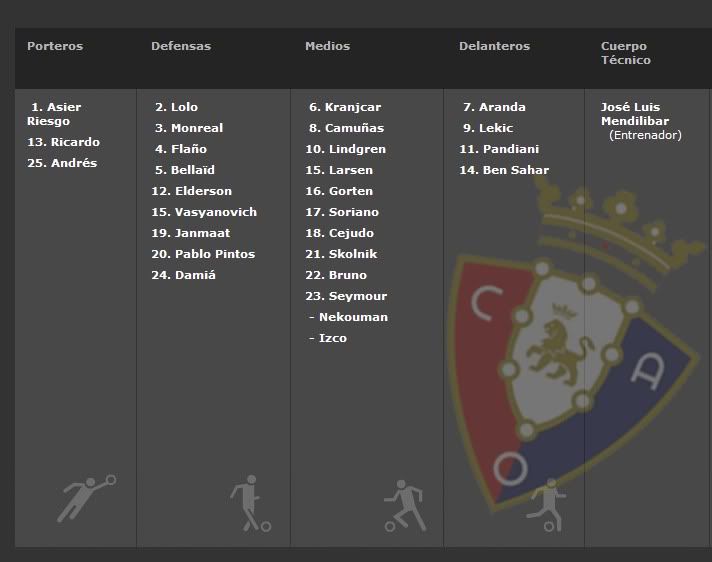The image size is (712, 562).
Task: Select the Defensas column header
Action: (181, 46)
